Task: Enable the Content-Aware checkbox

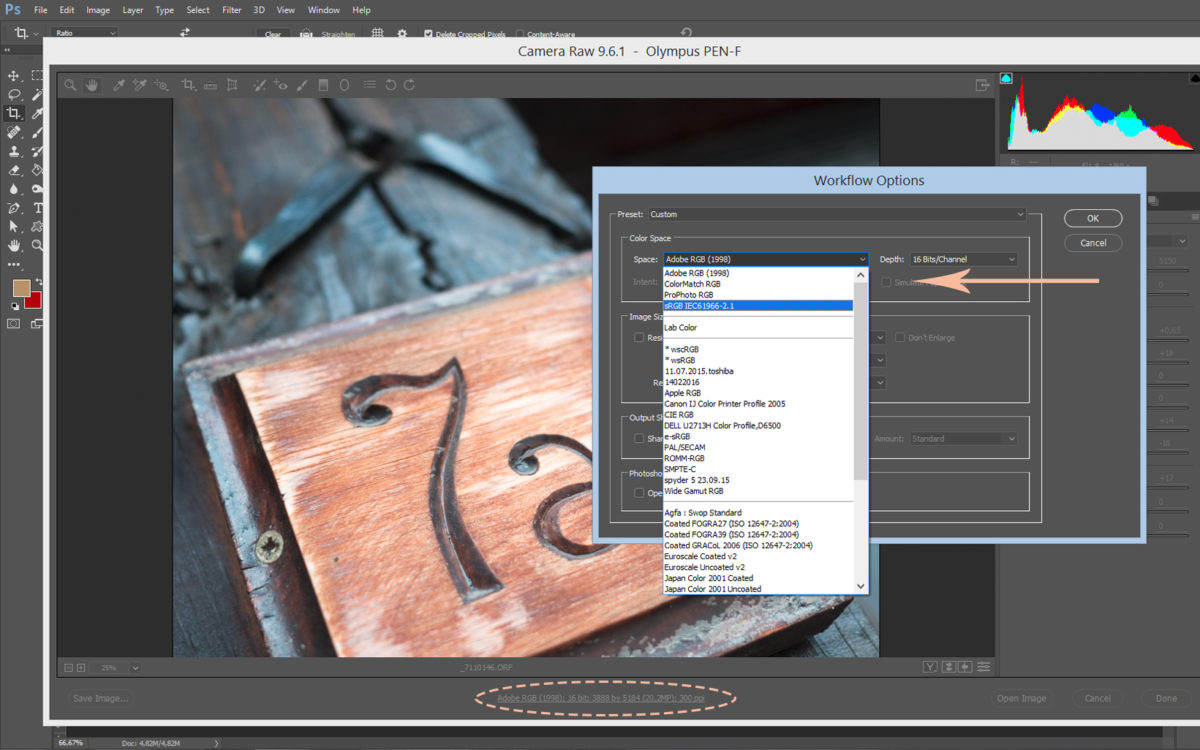Action: pos(520,34)
